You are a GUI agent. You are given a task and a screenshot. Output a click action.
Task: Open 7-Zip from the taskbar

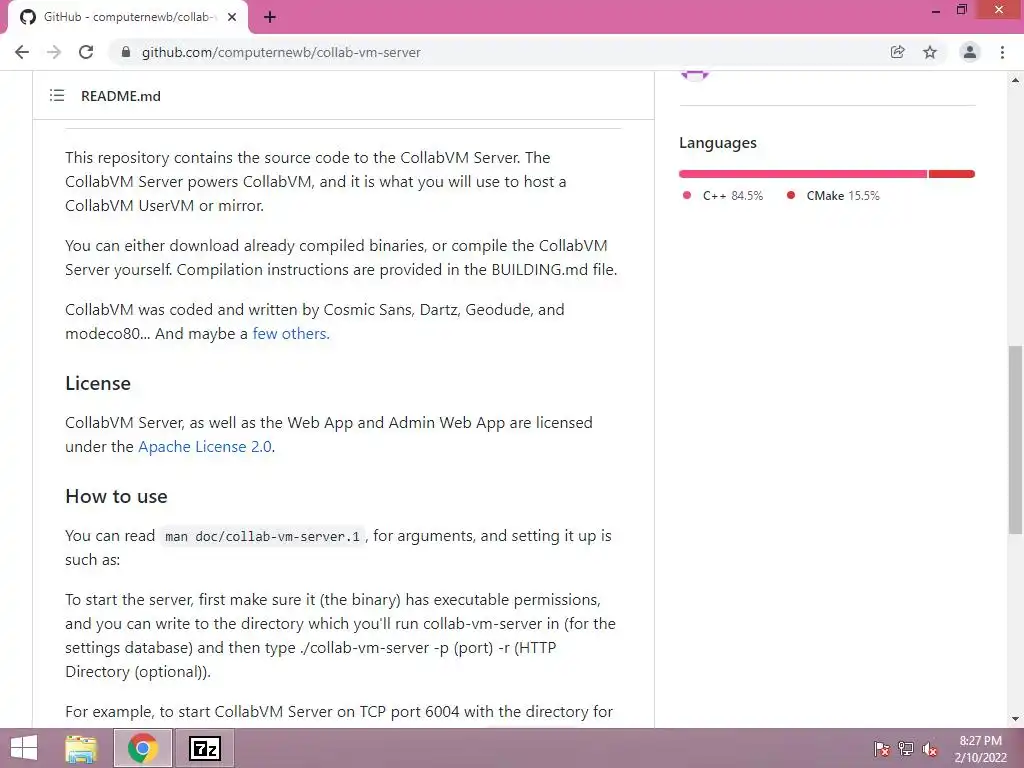tap(204, 748)
